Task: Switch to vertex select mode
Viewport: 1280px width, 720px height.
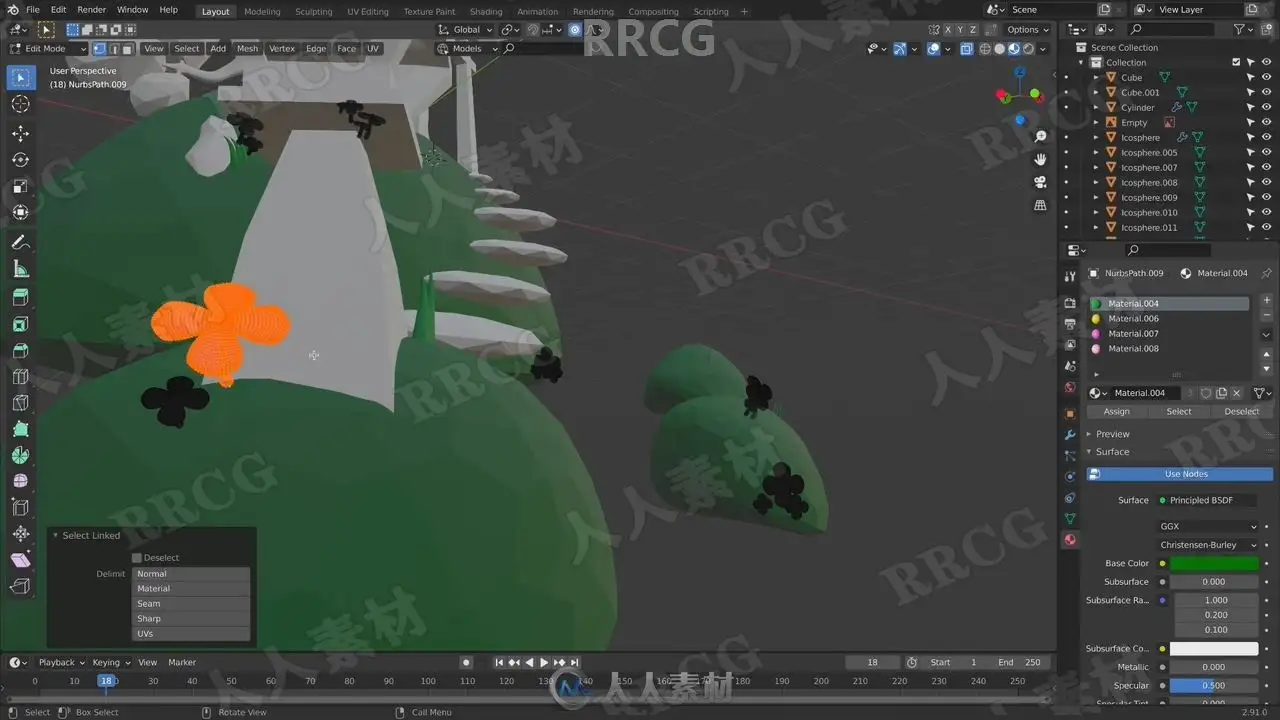Action: click(x=99, y=49)
